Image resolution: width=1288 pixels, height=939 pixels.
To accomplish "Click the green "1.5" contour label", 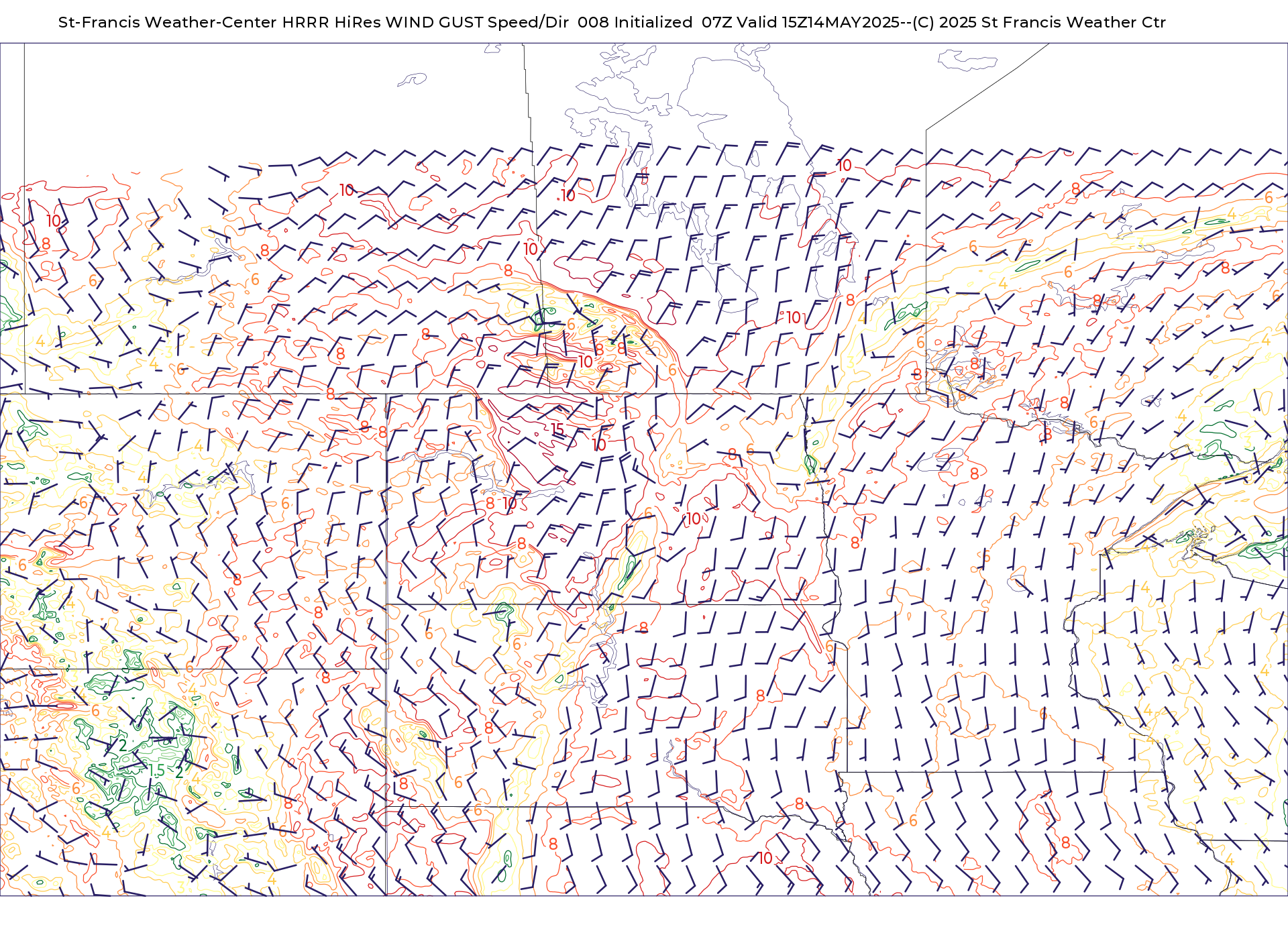I will 156,771.
